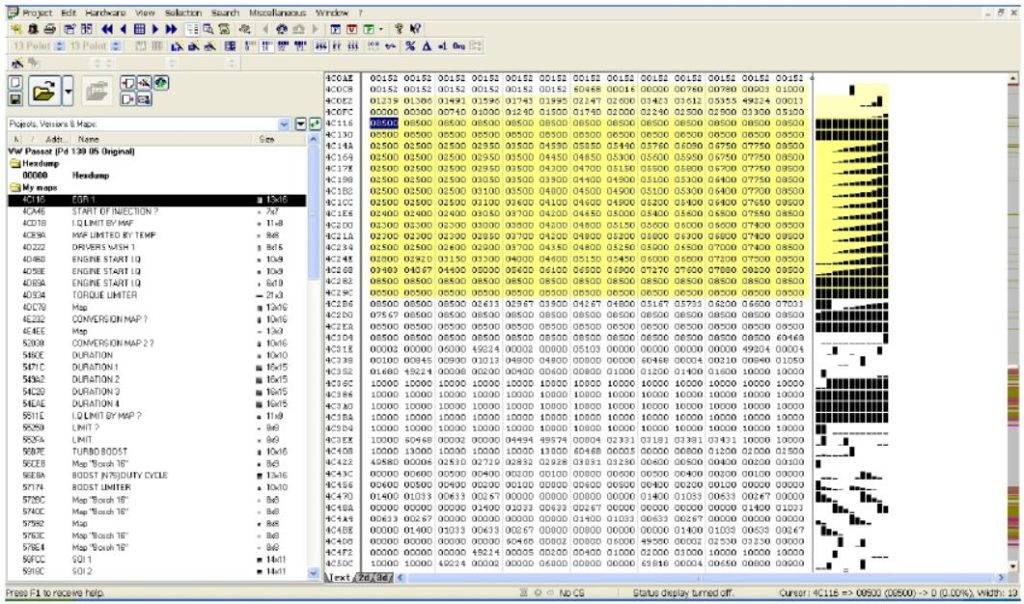This screenshot has height=604, width=1024.
Task: Sort the map list by the Size column
Action: tap(266, 139)
